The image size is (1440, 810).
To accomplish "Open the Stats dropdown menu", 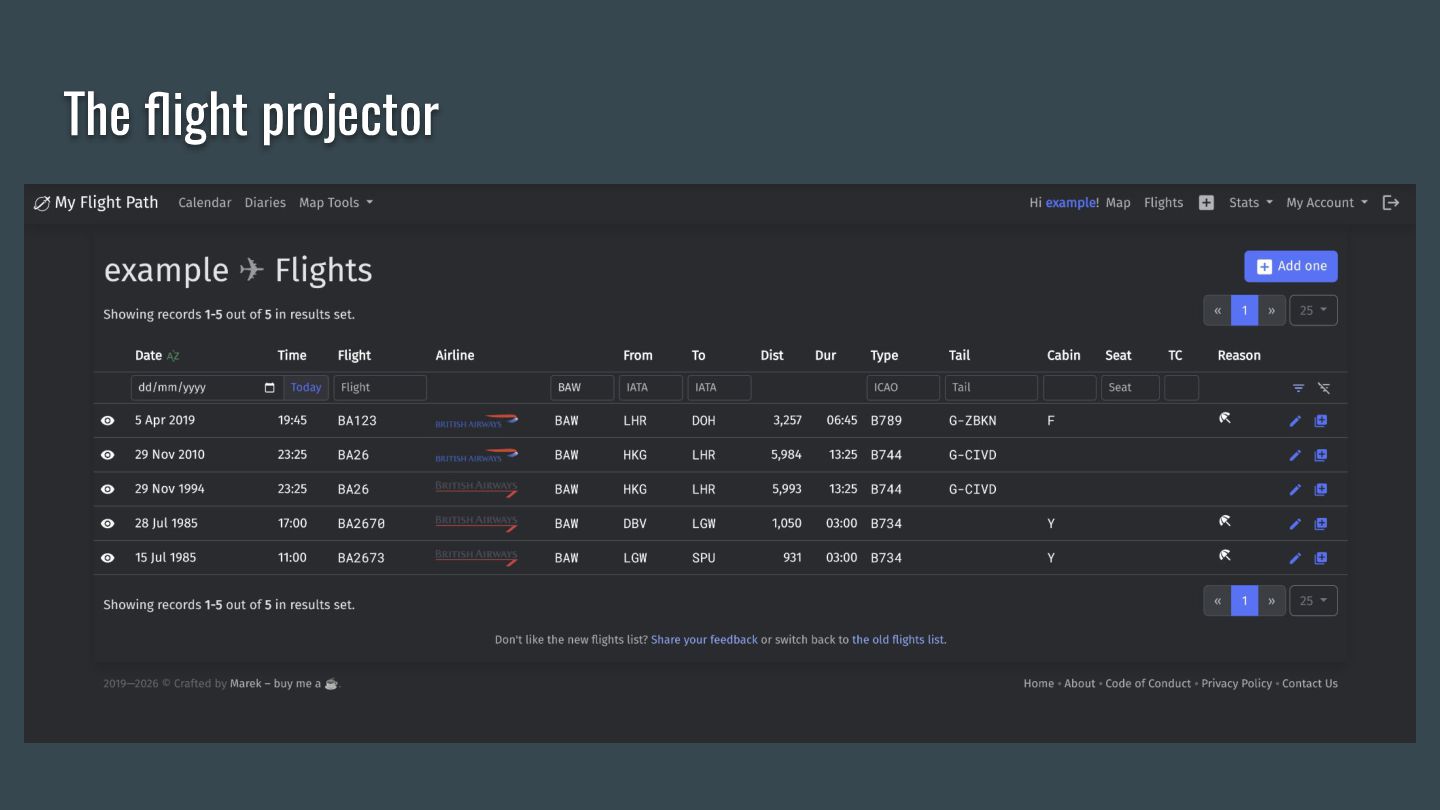I will pos(1251,202).
